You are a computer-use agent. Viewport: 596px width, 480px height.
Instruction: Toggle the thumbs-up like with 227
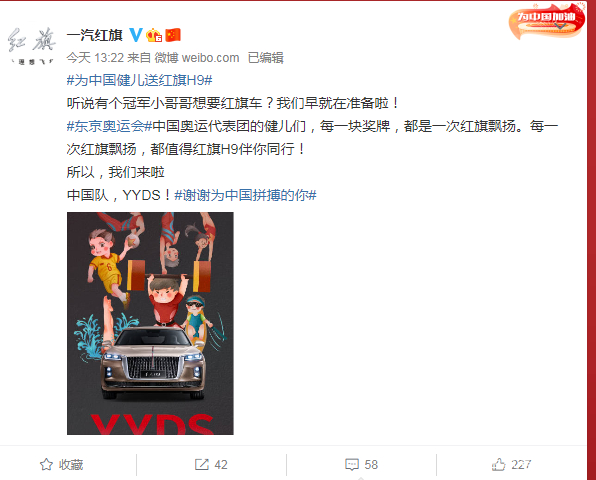pyautogui.click(x=511, y=464)
